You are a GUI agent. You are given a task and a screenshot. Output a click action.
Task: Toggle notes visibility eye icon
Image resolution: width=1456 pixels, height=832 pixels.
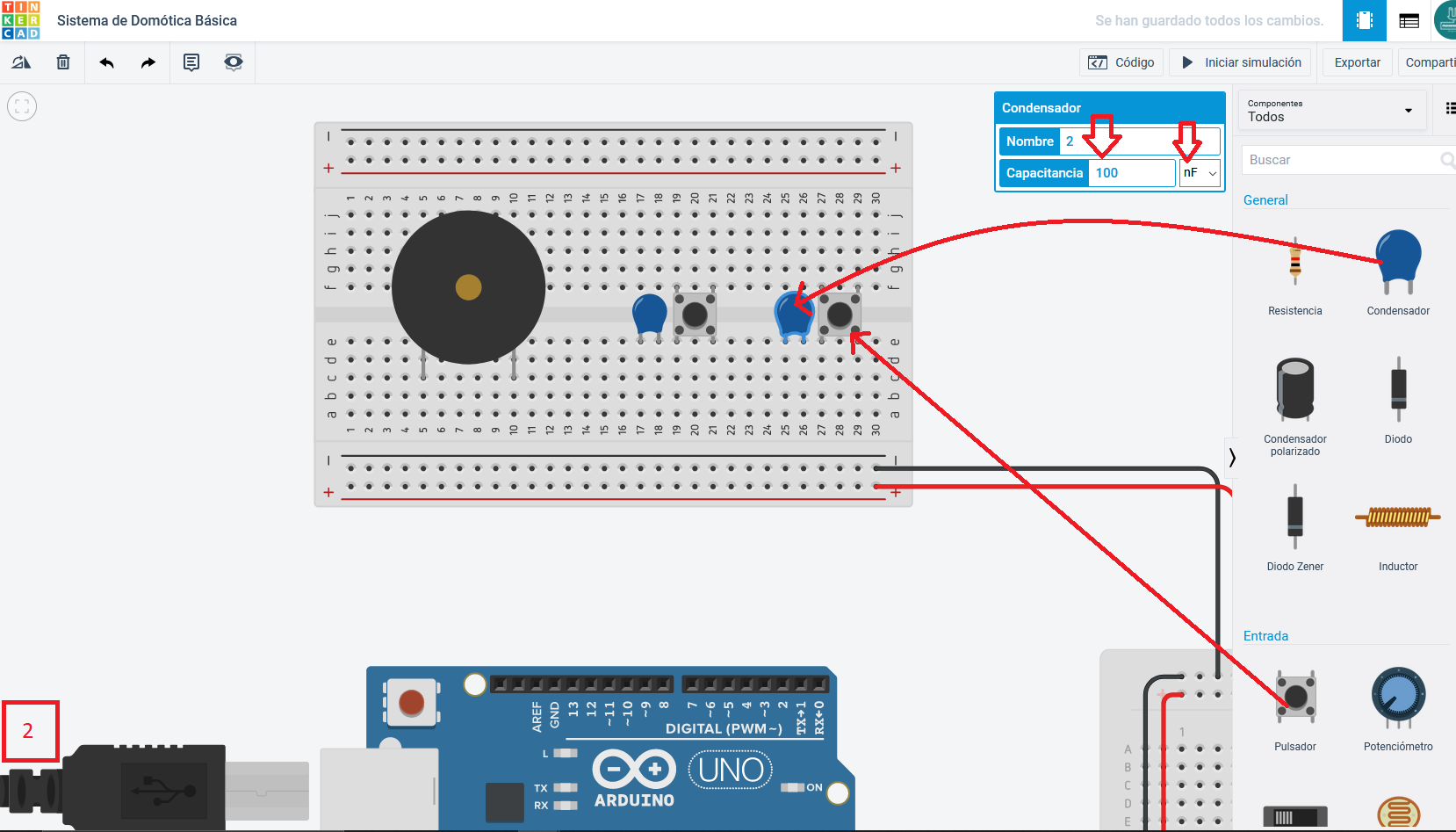[234, 62]
